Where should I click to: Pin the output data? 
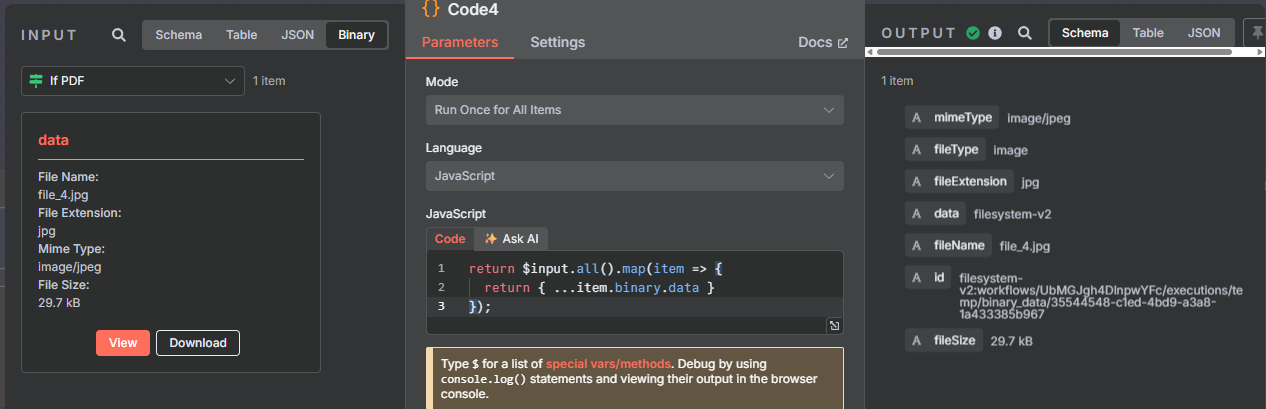click(1256, 33)
